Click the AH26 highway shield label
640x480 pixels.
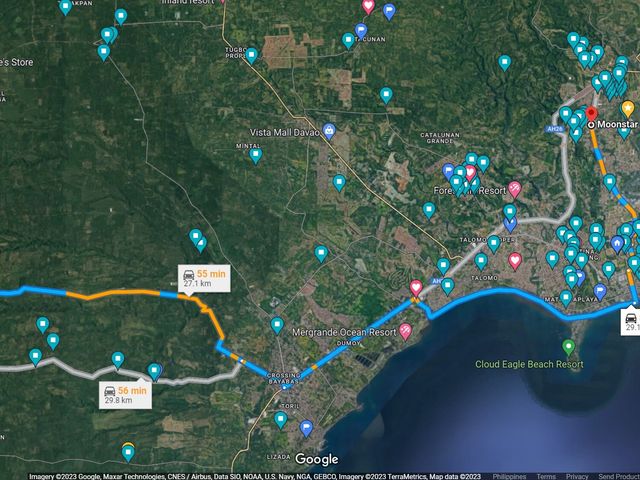coord(555,129)
